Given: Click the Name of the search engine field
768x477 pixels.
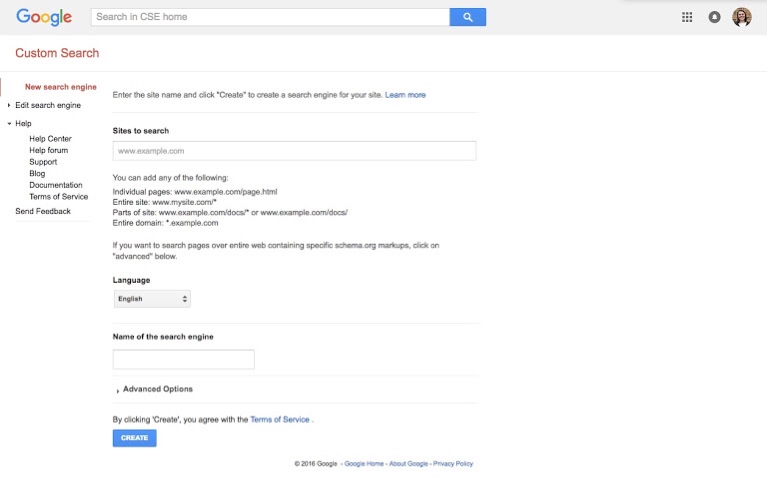Looking at the screenshot, I should pyautogui.click(x=184, y=359).
